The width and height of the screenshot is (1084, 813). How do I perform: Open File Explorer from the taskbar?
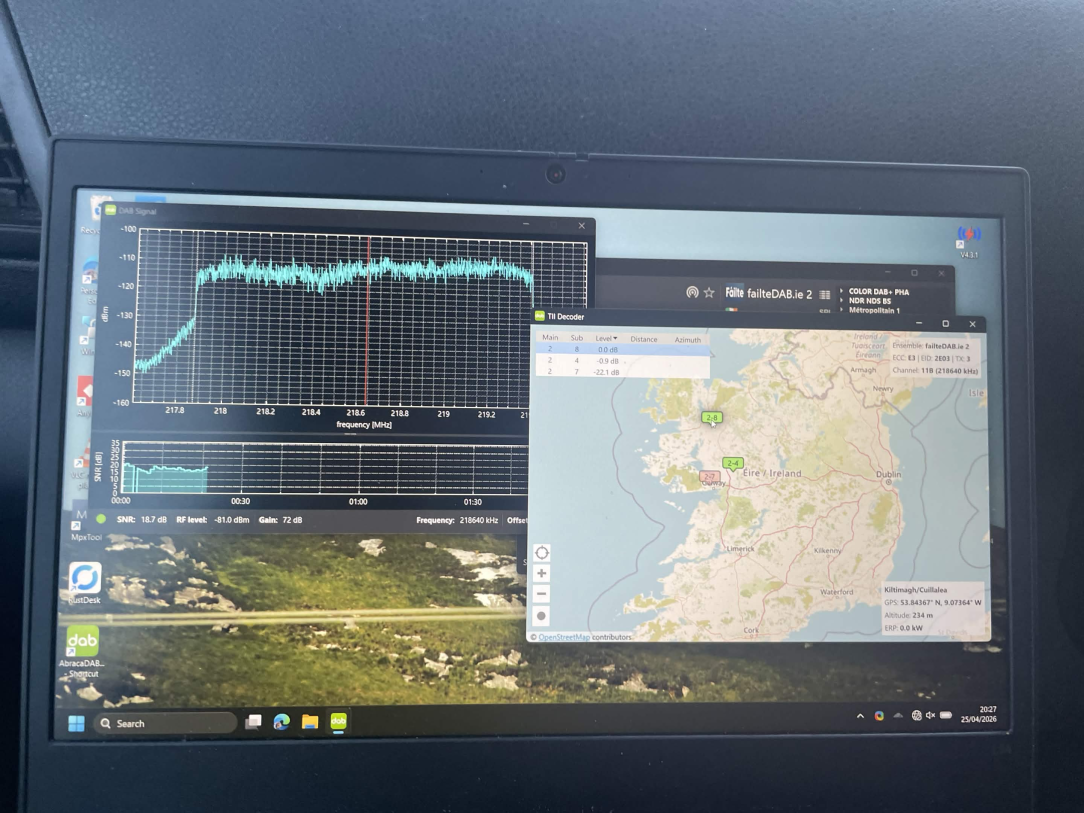point(310,722)
